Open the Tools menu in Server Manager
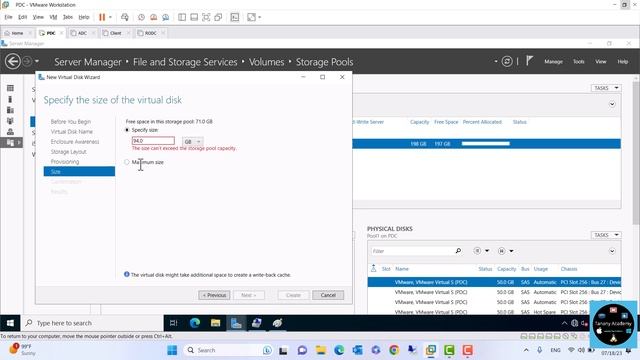Image resolution: width=640 pixels, height=360 pixels. click(578, 62)
